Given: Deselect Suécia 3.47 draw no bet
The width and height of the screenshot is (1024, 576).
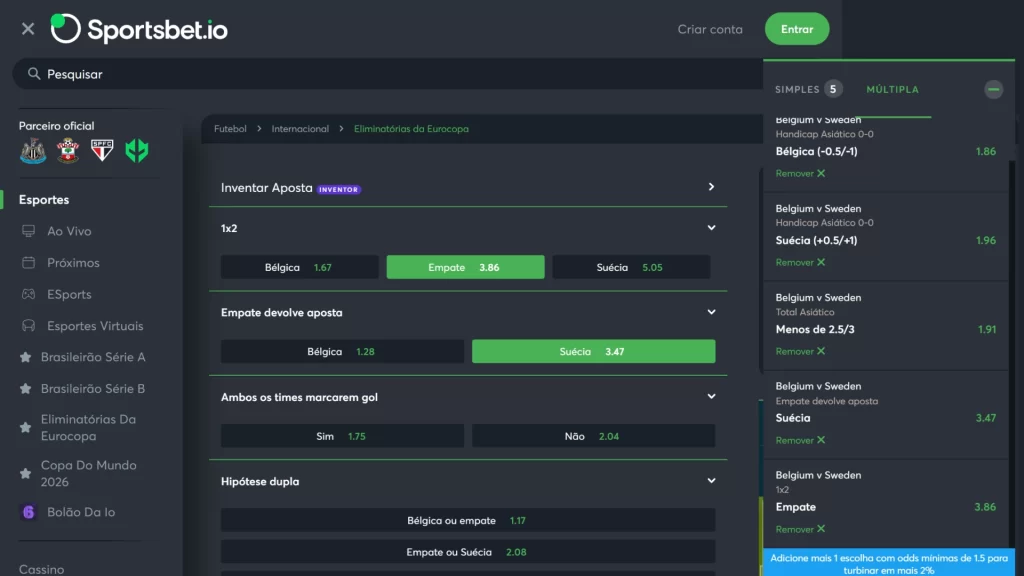Looking at the screenshot, I should click(593, 351).
